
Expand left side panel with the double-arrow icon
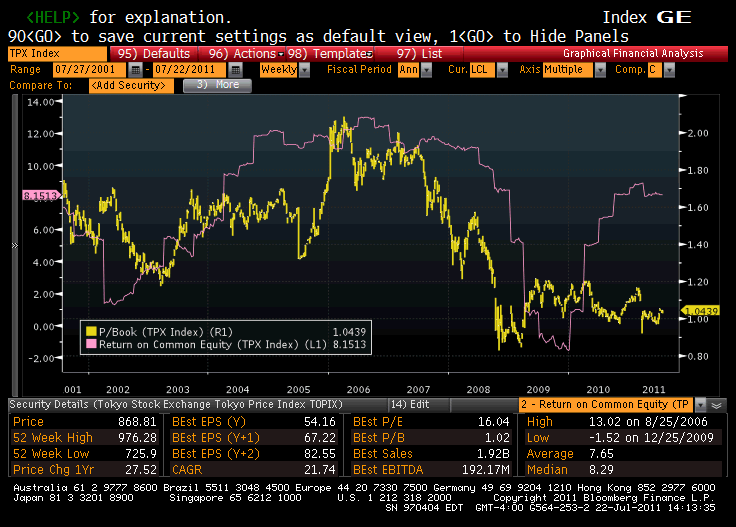point(15,245)
